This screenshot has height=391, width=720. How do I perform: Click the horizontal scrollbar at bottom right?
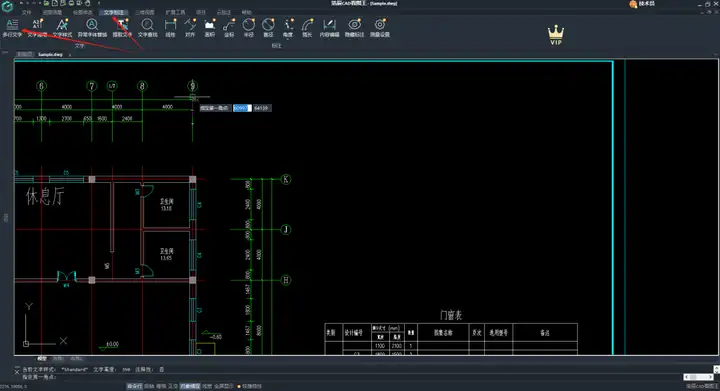click(x=699, y=377)
